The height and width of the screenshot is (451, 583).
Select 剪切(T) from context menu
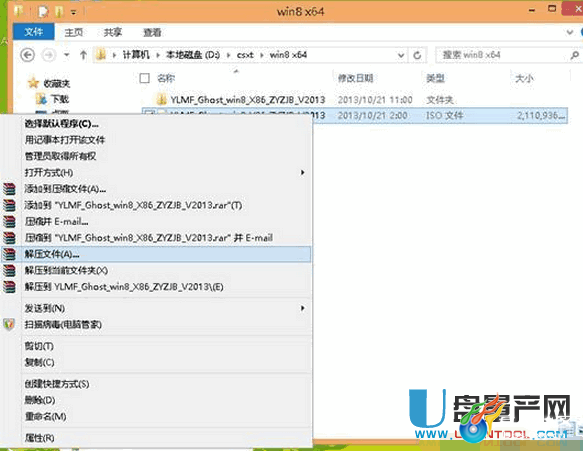click(39, 346)
